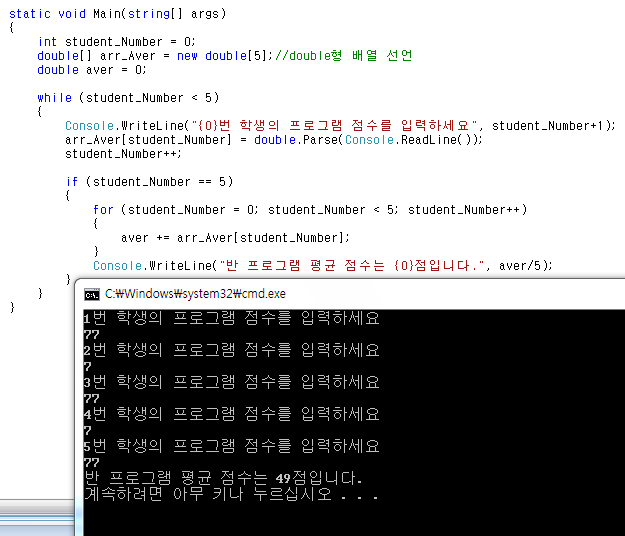Click the 'double aver = 0;' line
This screenshot has width=625, height=536.
92,70
